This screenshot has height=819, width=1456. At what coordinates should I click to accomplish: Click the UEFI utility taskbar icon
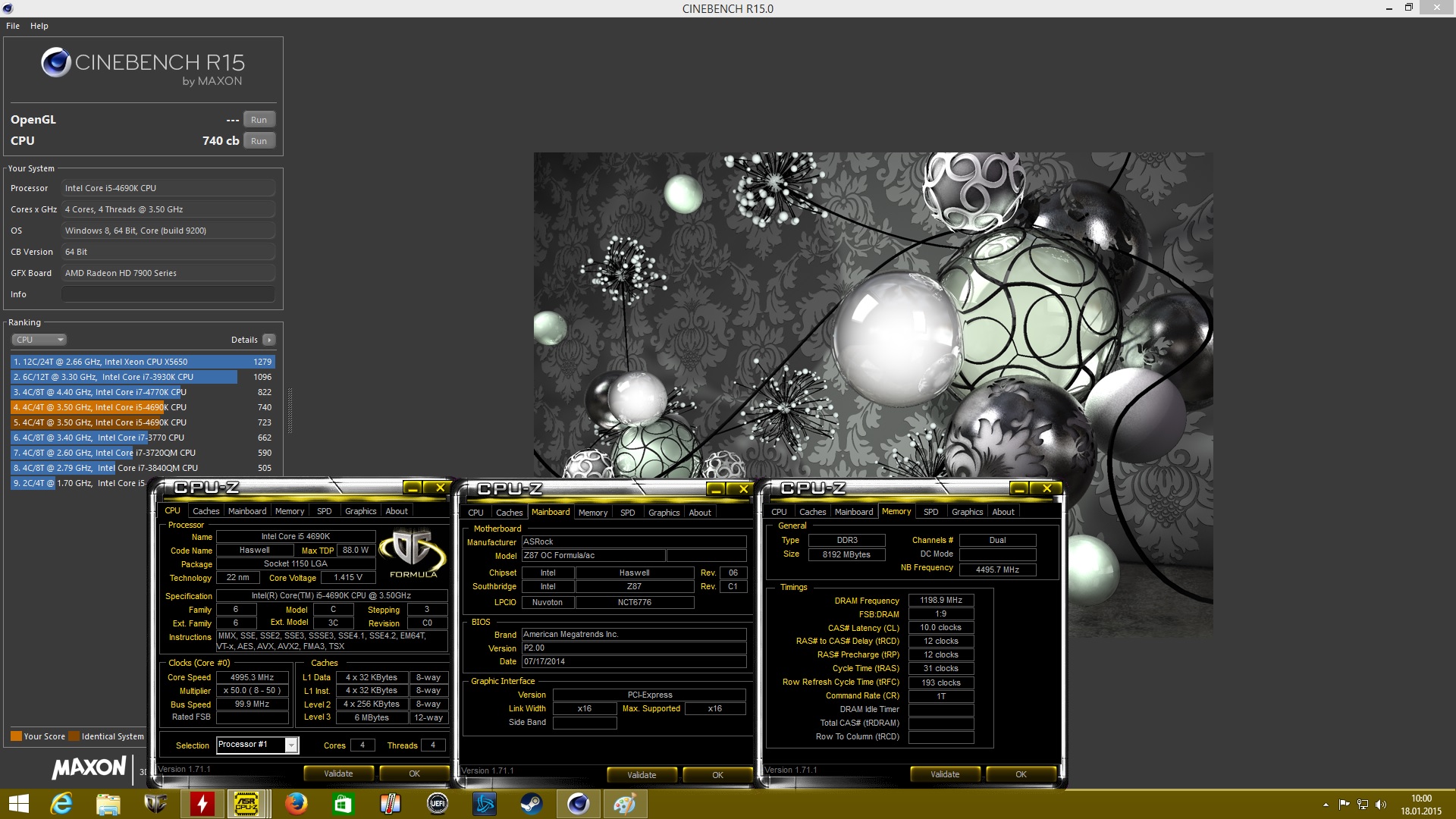point(437,804)
